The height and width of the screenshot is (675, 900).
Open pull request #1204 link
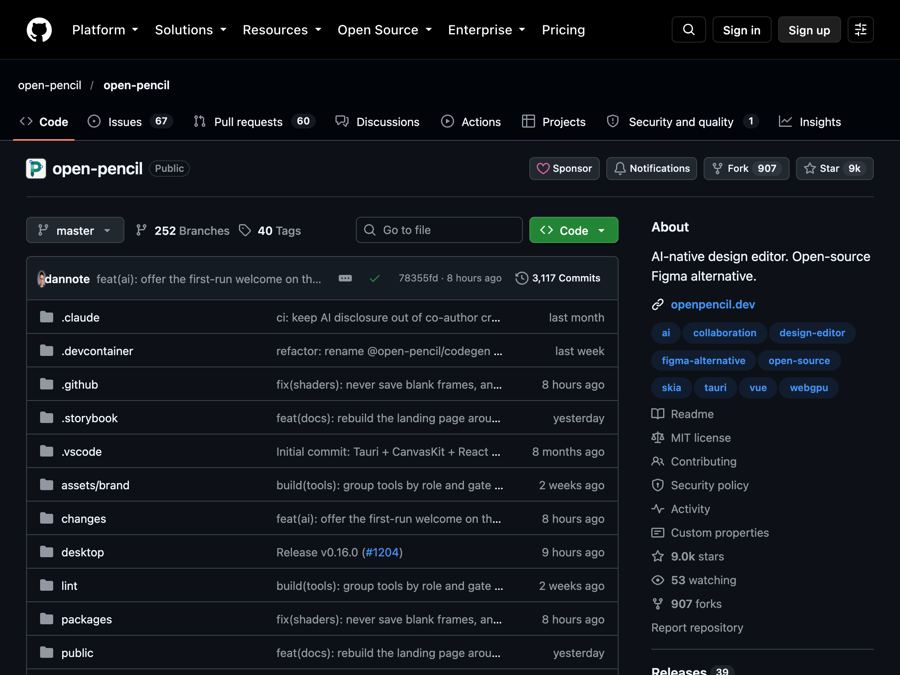tap(382, 552)
